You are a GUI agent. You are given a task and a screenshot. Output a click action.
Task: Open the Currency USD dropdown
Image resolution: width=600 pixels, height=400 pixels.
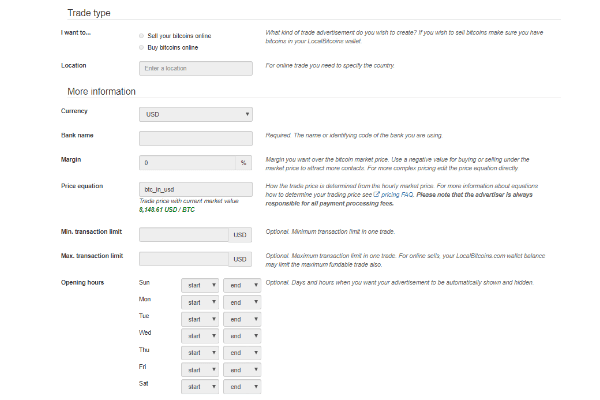pos(195,114)
